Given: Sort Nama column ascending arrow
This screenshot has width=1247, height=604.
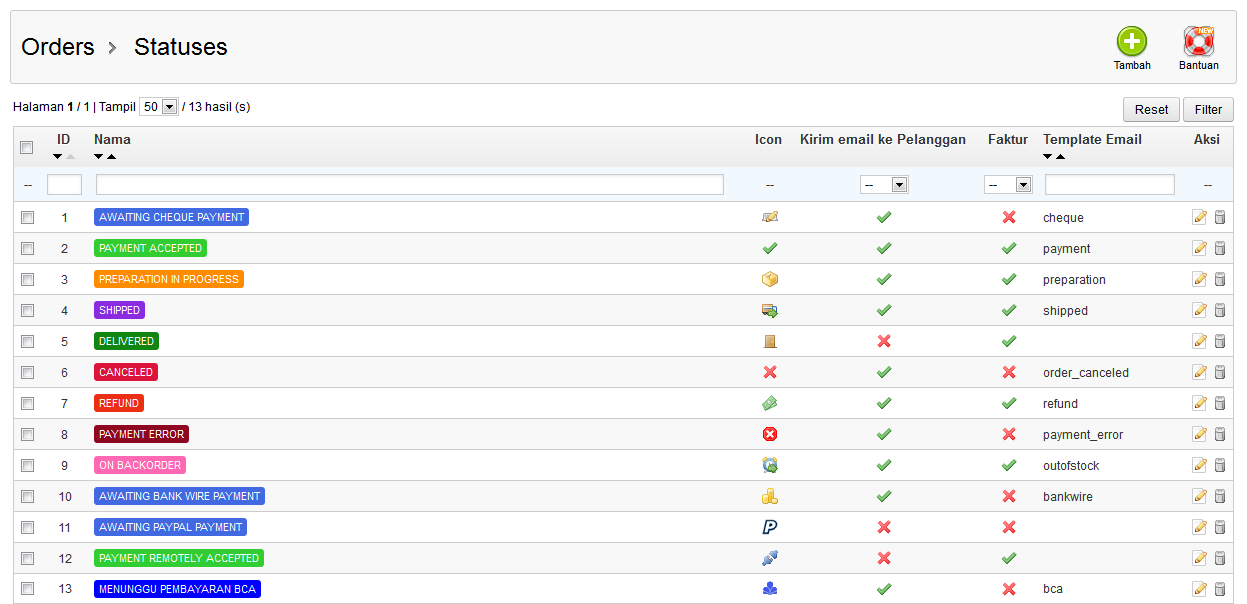Looking at the screenshot, I should tap(111, 157).
